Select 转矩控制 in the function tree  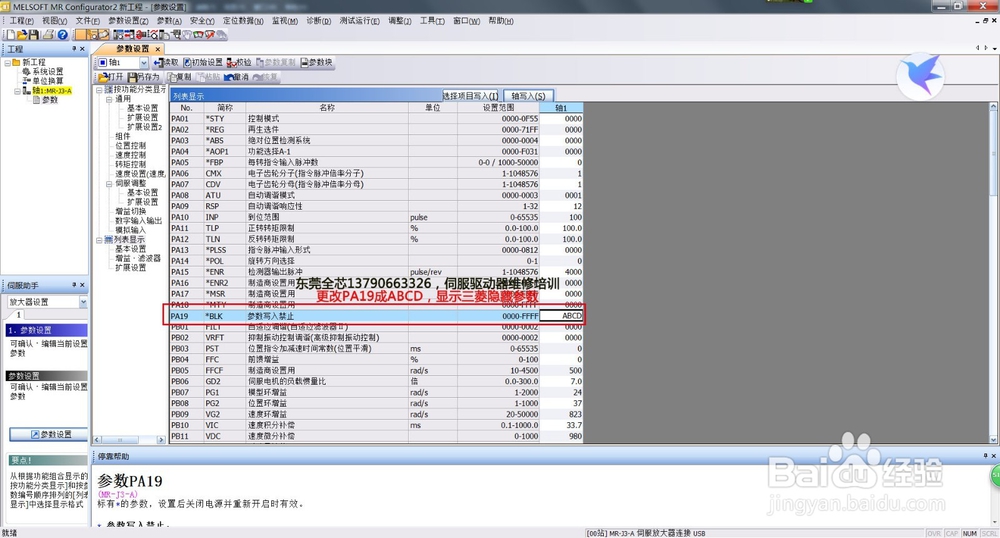(131, 164)
